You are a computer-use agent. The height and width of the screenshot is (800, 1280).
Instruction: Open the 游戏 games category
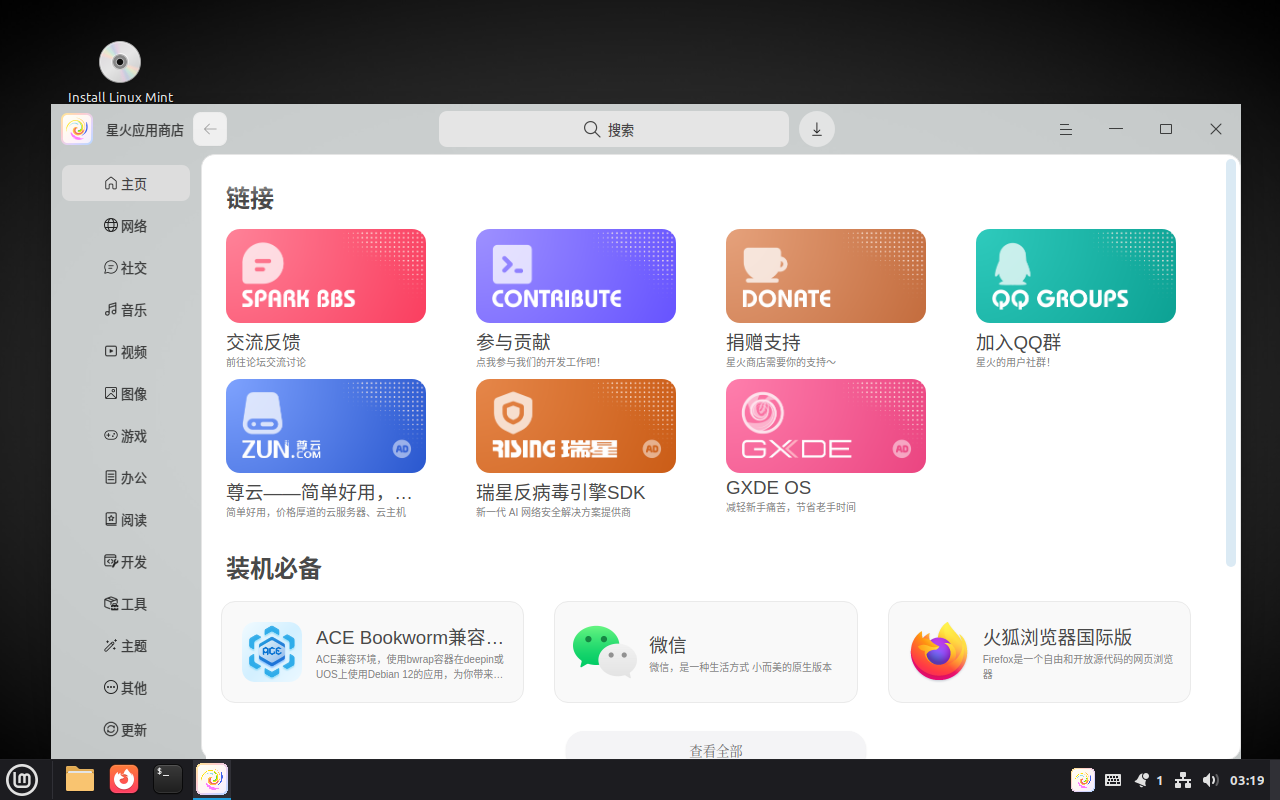click(x=126, y=436)
